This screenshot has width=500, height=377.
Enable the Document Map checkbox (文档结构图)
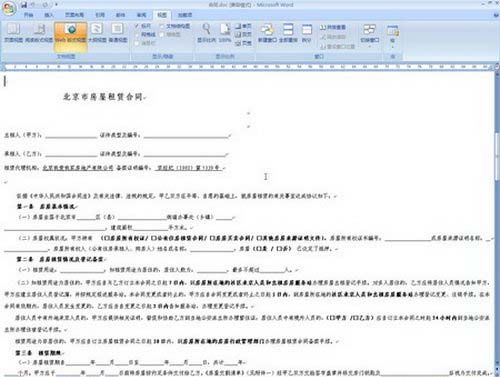175,26
